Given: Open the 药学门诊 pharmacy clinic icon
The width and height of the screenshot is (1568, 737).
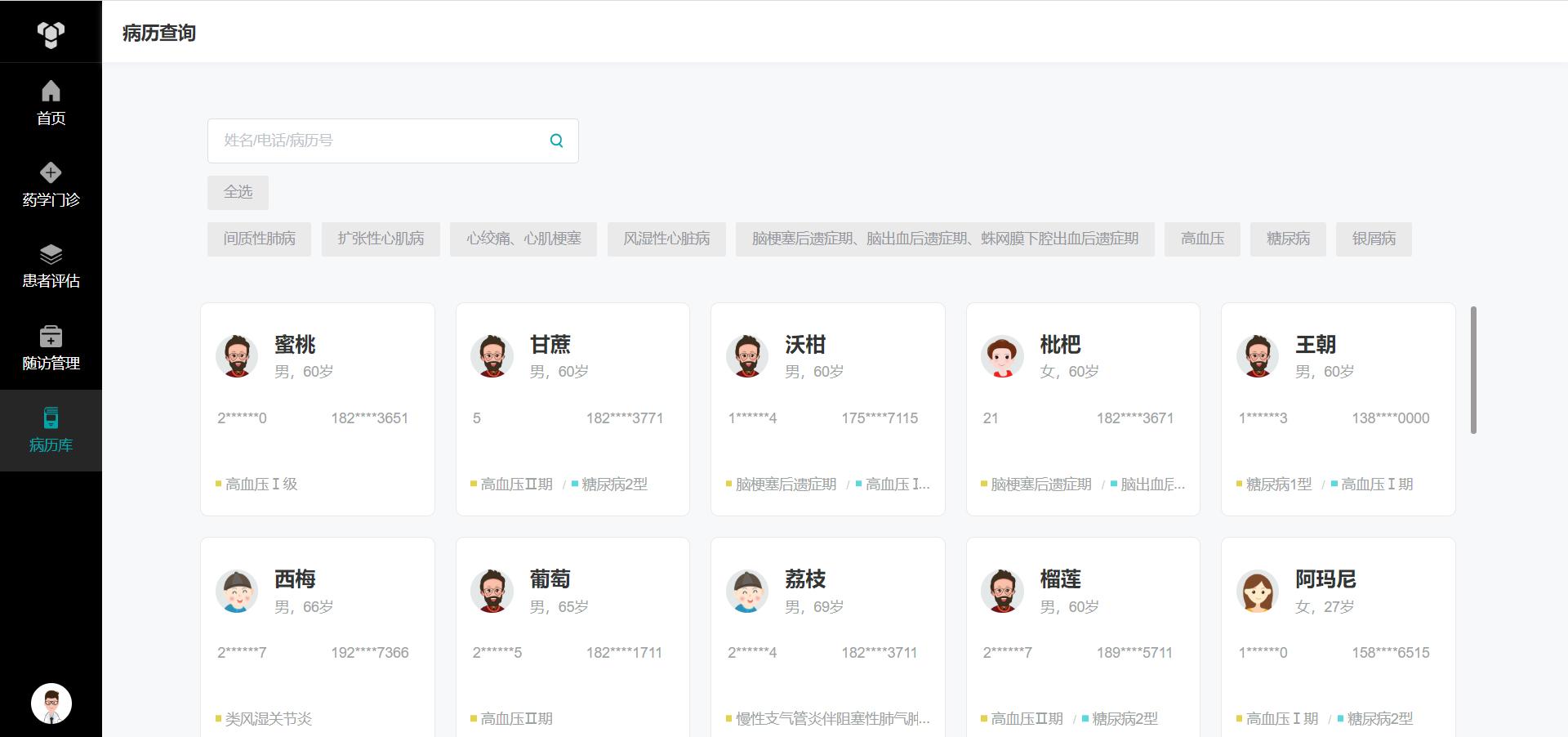Looking at the screenshot, I should click(51, 173).
